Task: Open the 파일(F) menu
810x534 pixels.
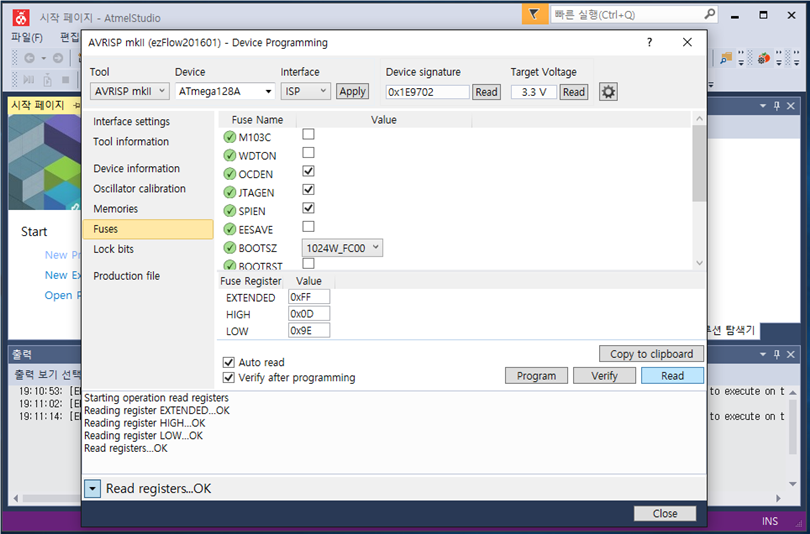Action: 27,37
